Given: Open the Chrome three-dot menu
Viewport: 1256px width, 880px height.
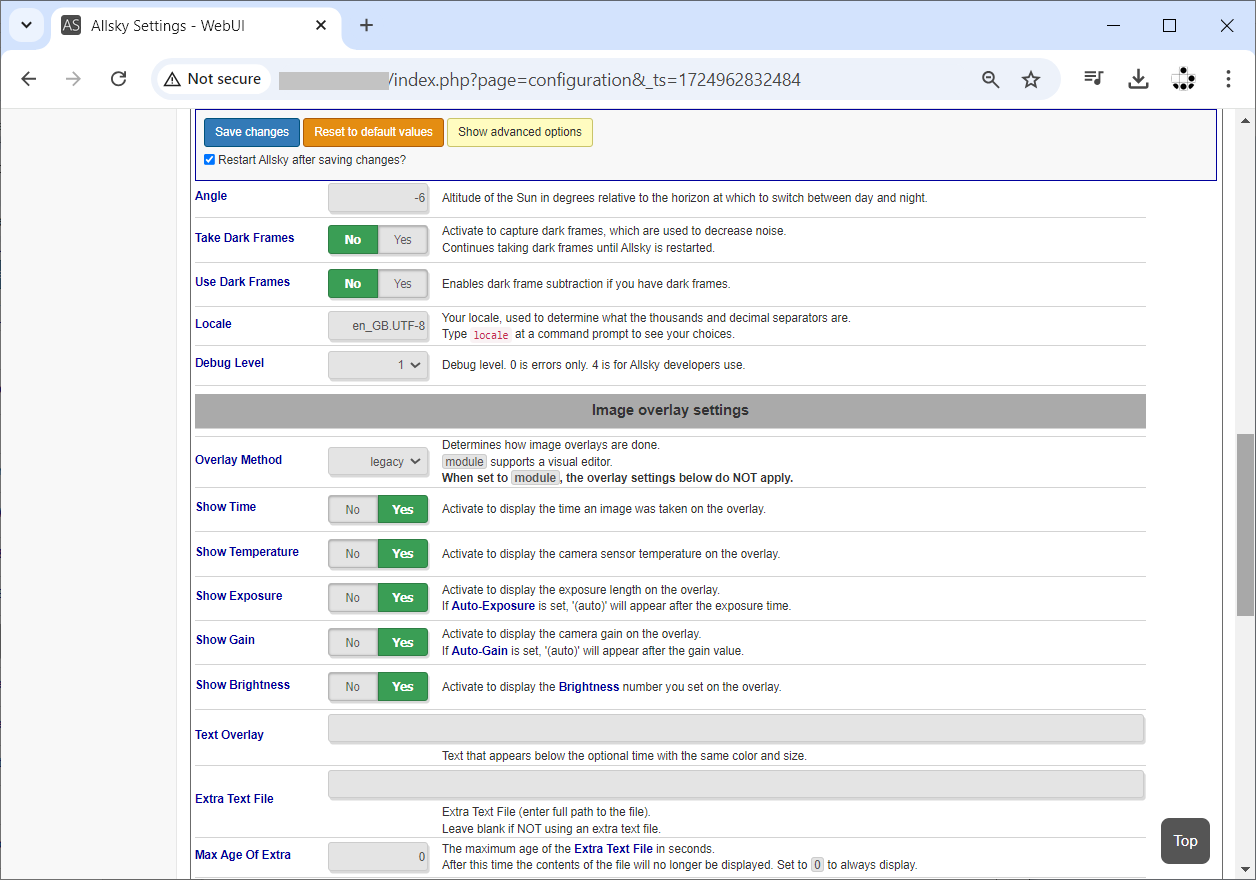Looking at the screenshot, I should (x=1228, y=79).
